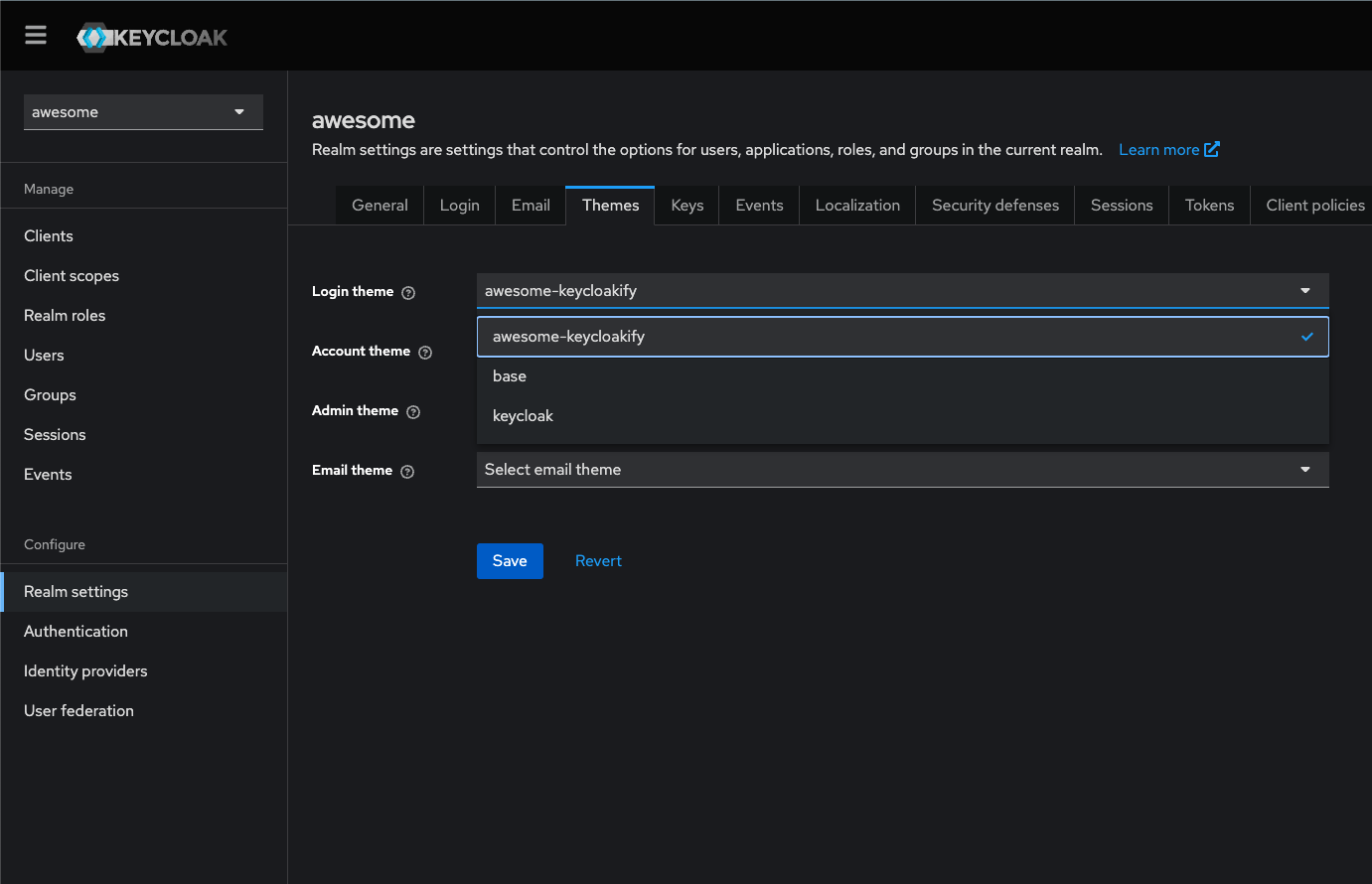1372x884 pixels.
Task: Go to Clients in the sidebar
Action: click(x=144, y=236)
